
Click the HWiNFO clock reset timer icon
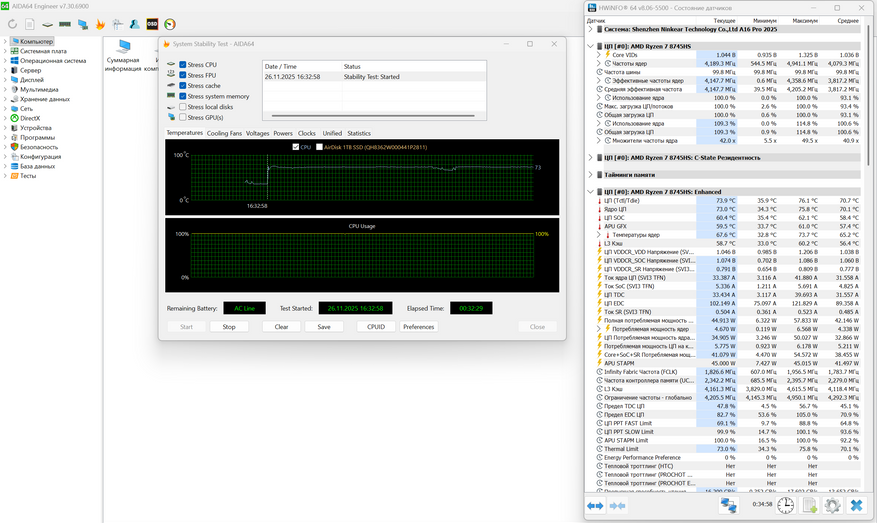[x=786, y=506]
